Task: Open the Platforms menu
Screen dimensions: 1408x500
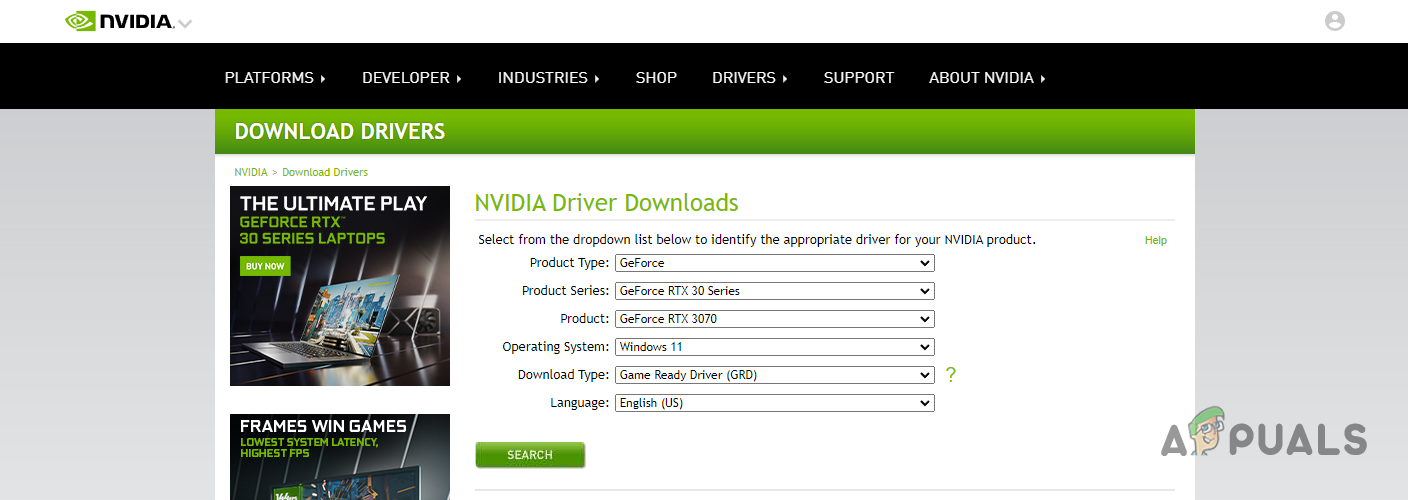Action: click(x=275, y=77)
